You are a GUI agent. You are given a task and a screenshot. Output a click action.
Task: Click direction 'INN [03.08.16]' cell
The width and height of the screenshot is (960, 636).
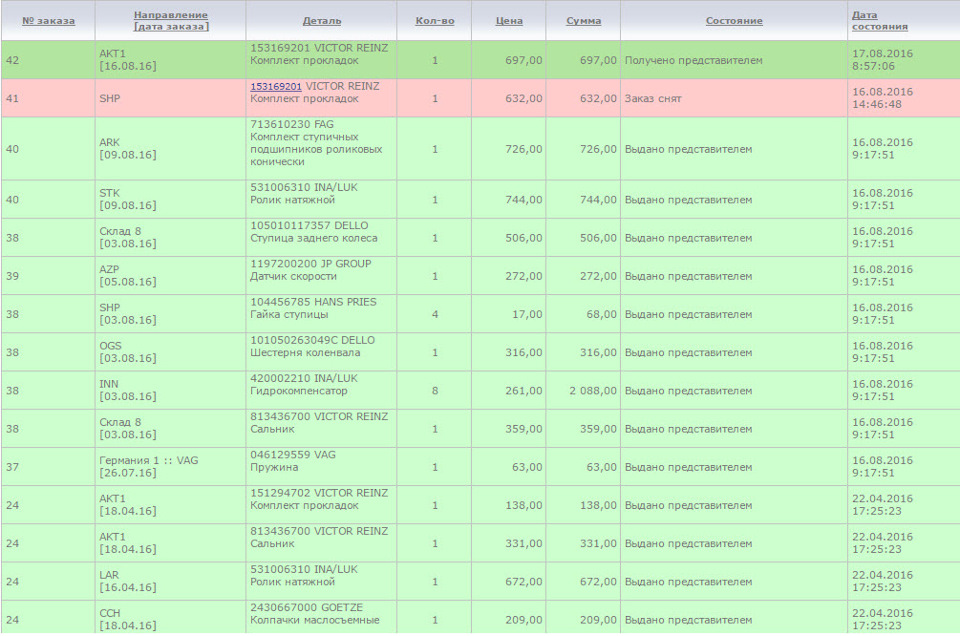coord(170,391)
